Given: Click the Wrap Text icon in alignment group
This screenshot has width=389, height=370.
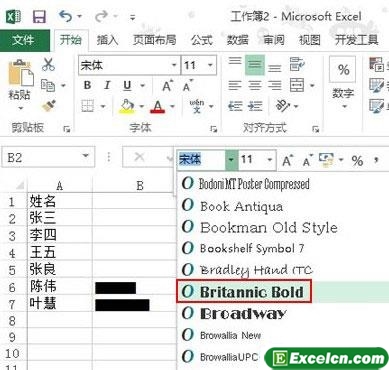Looking at the screenshot, I should (x=296, y=64).
